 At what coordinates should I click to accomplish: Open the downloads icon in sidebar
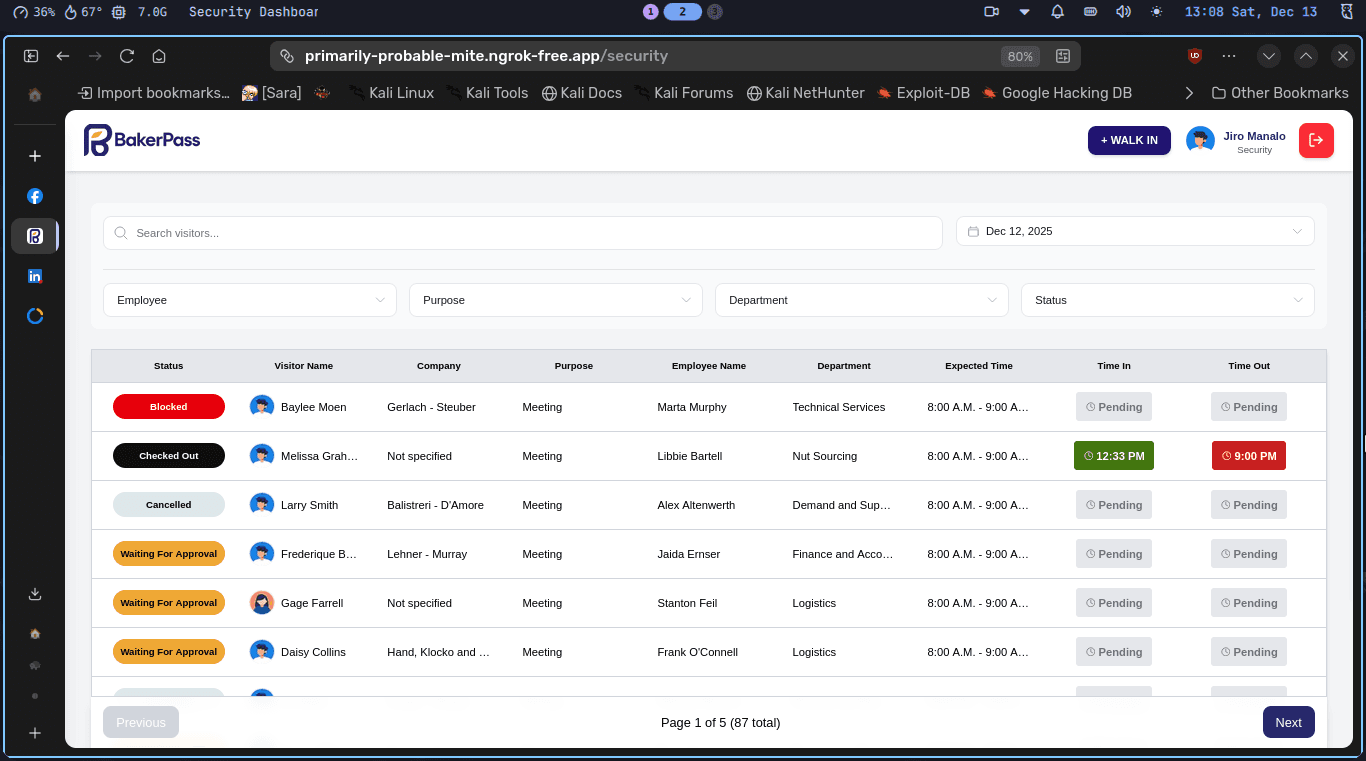(x=35, y=594)
